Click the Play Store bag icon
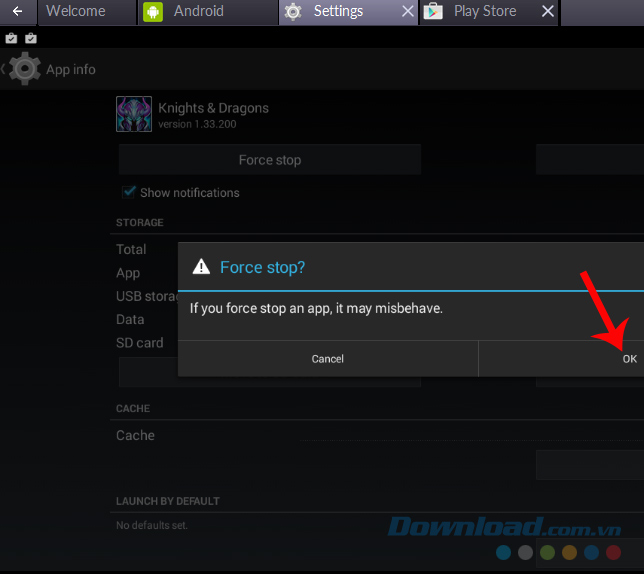This screenshot has height=574, width=644. 433,12
